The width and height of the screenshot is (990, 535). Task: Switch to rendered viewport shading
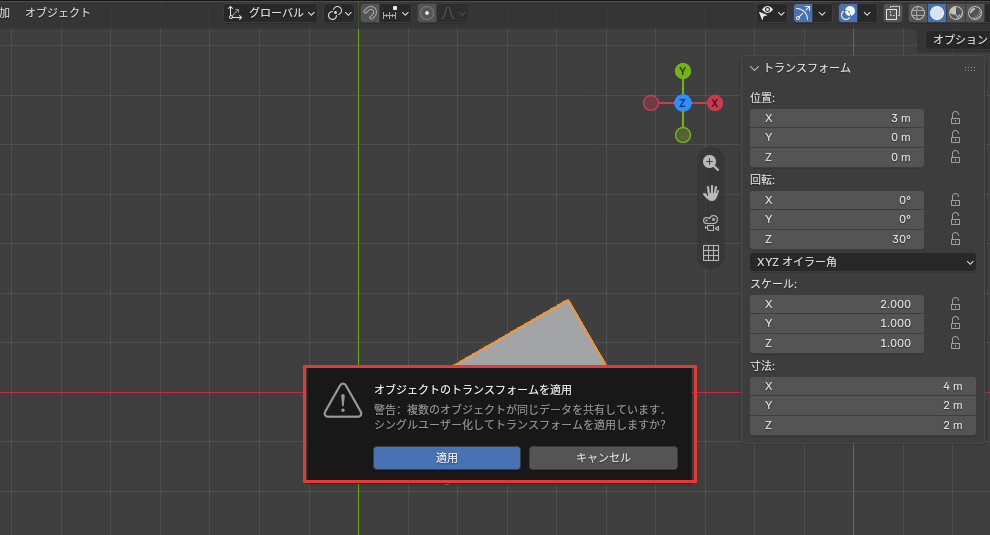click(975, 13)
